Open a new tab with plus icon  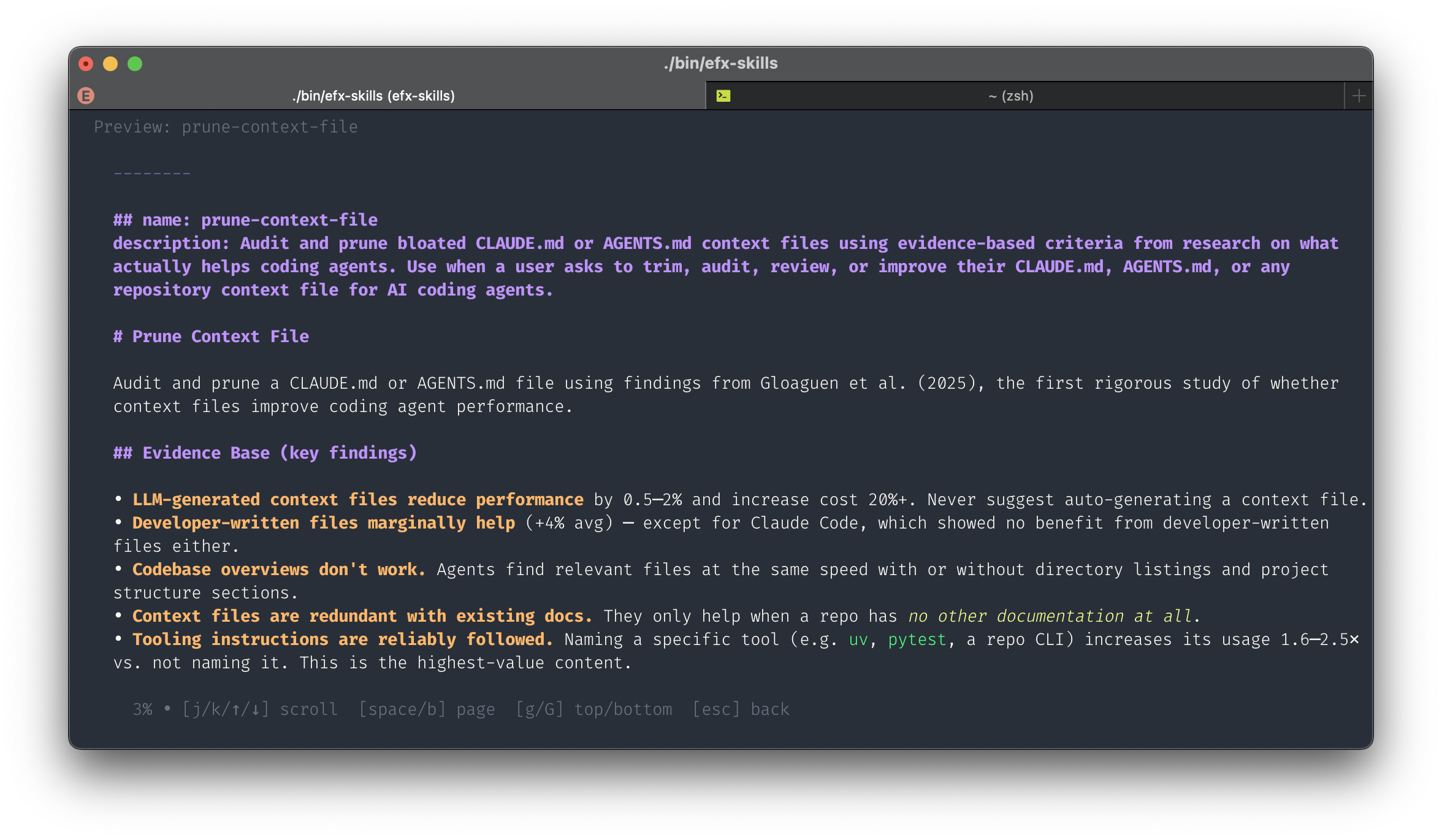pyautogui.click(x=1359, y=96)
